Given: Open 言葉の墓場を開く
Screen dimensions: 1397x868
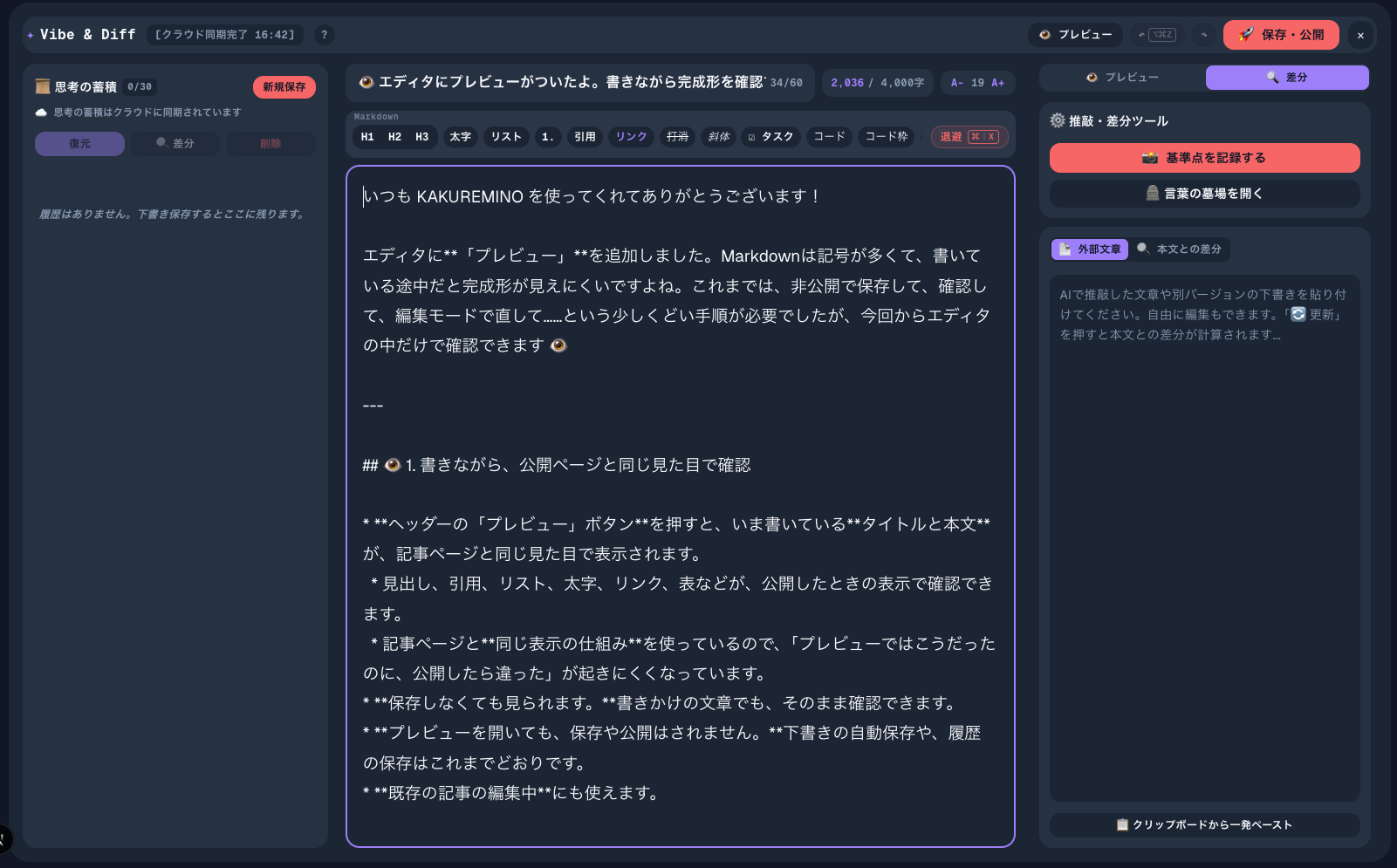Looking at the screenshot, I should coord(1205,194).
